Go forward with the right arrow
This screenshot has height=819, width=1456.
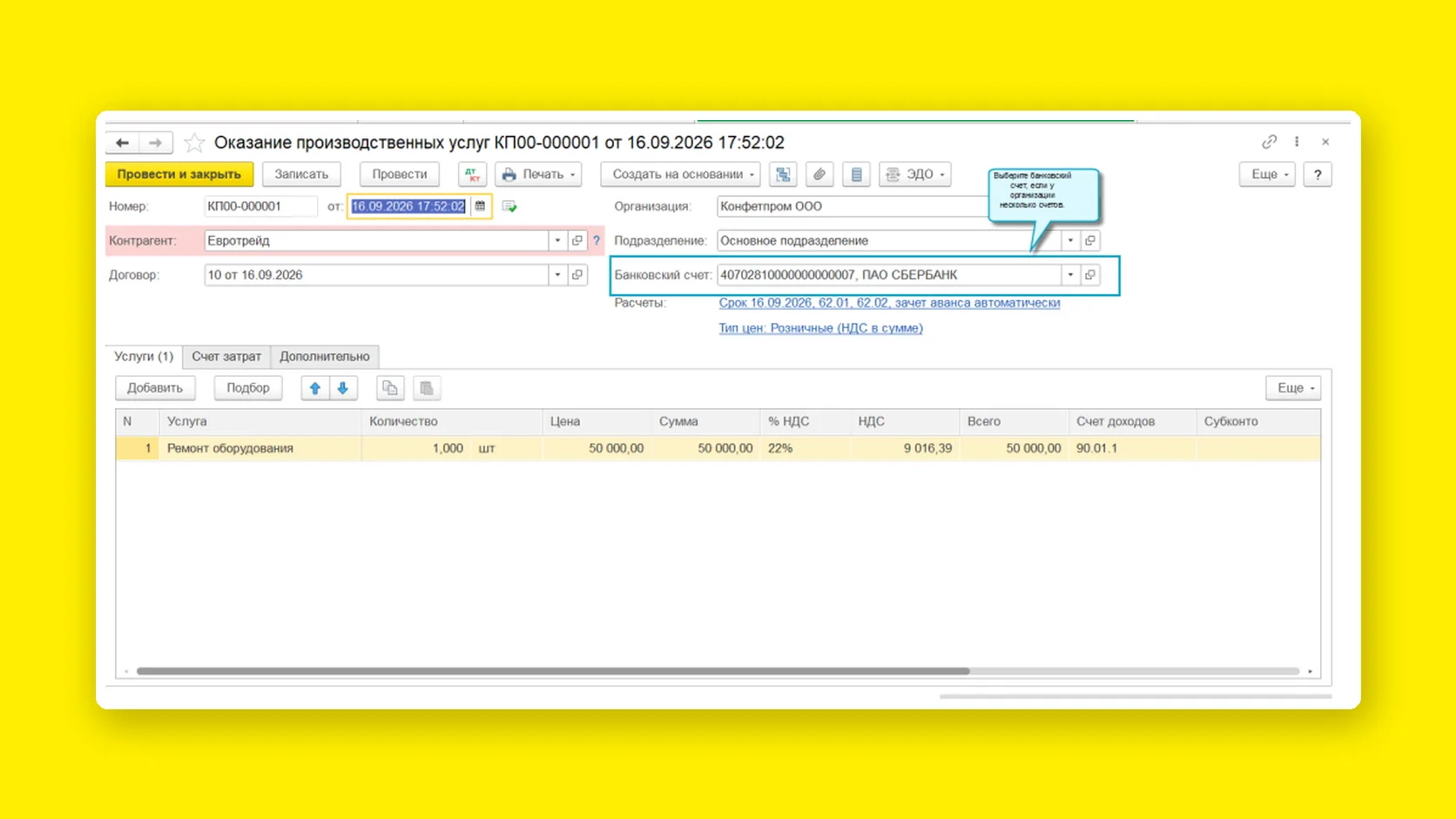pos(155,143)
